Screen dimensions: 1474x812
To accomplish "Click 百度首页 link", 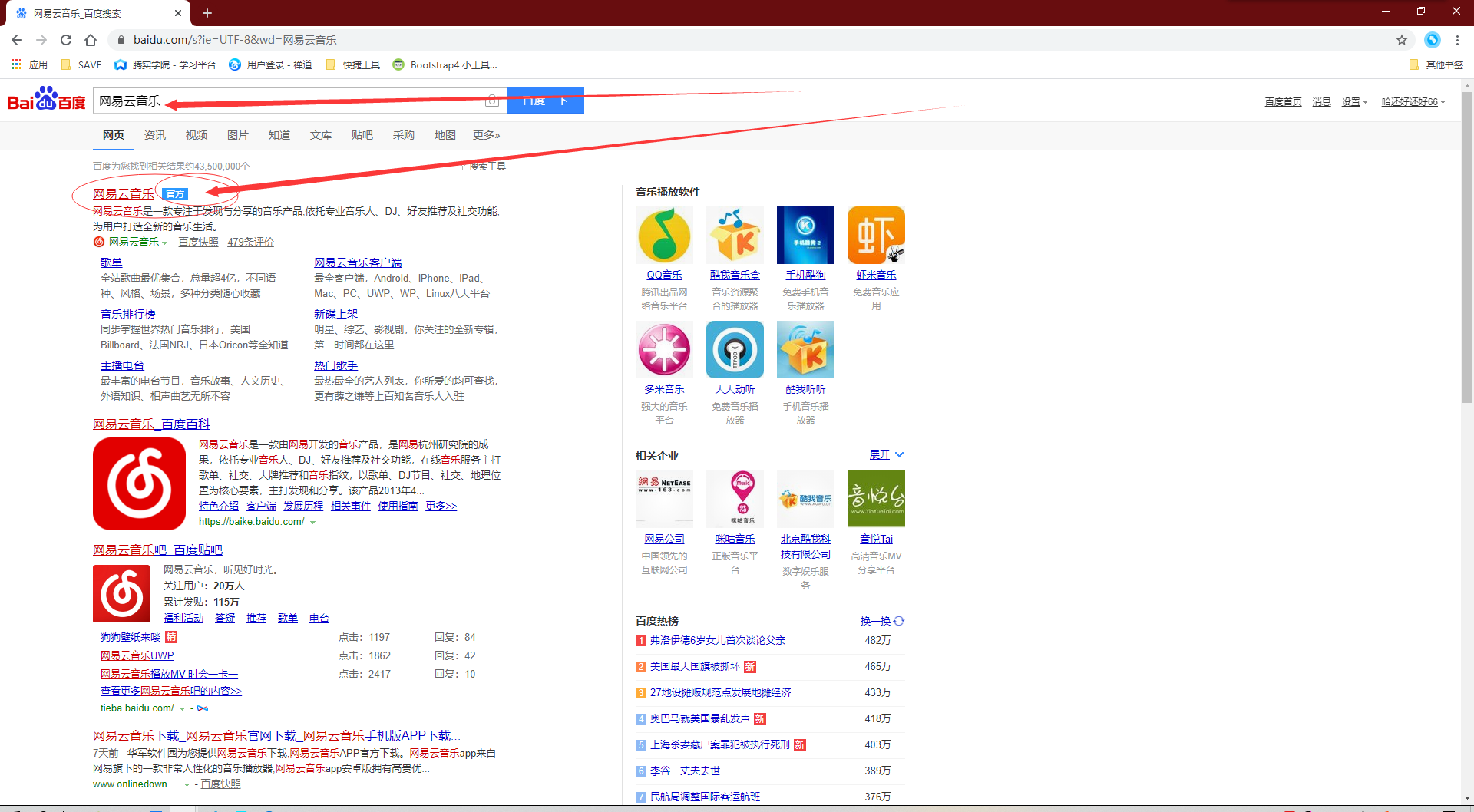I will point(1284,101).
